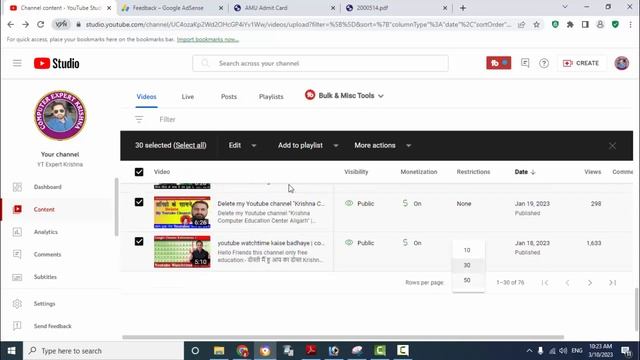This screenshot has width=640, height=360.
Task: Click the sidebar vertical scrollbar
Action: tap(116, 207)
